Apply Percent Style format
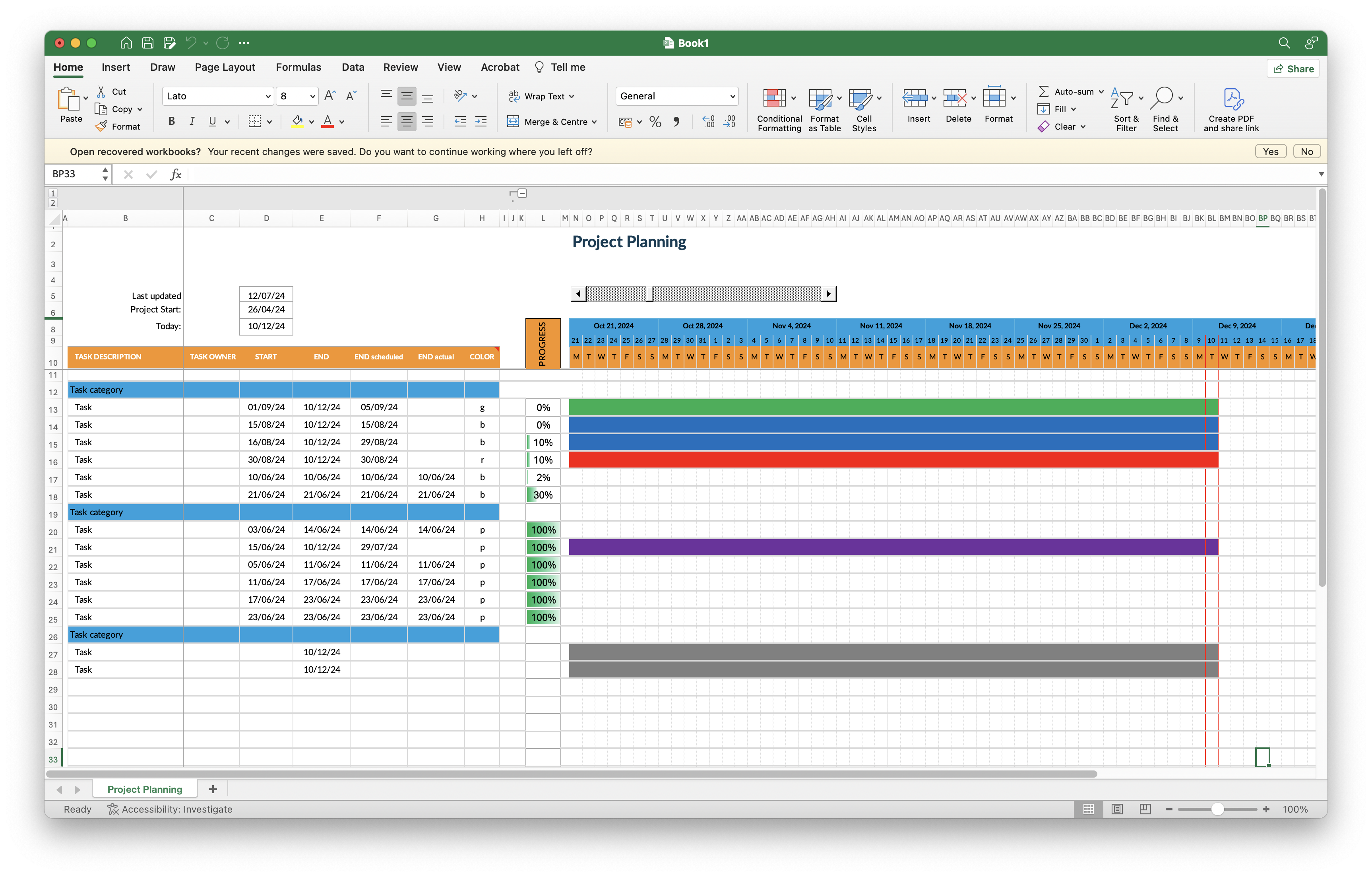The image size is (1372, 877). click(655, 122)
